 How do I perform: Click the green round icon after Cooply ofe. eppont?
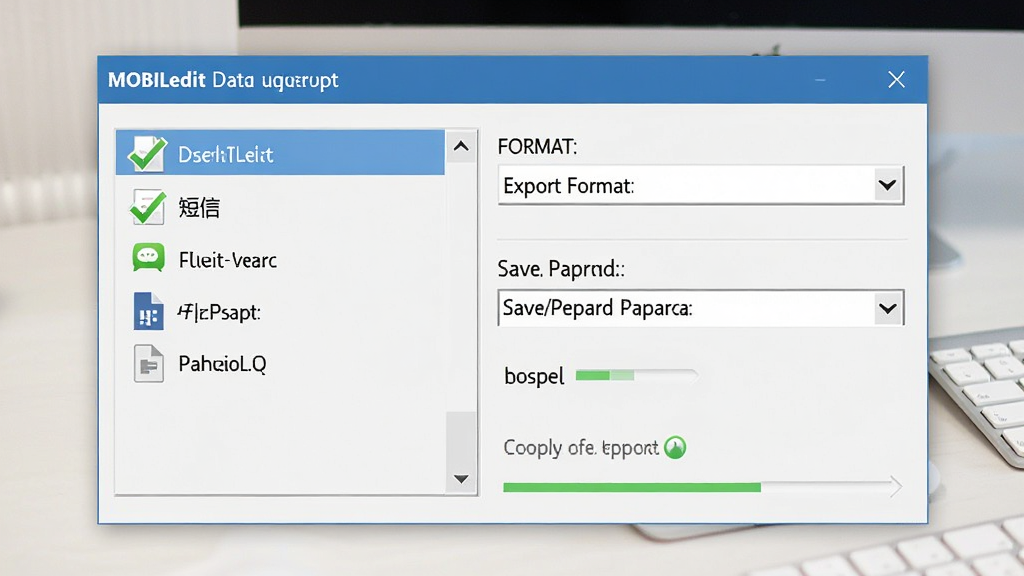[675, 447]
